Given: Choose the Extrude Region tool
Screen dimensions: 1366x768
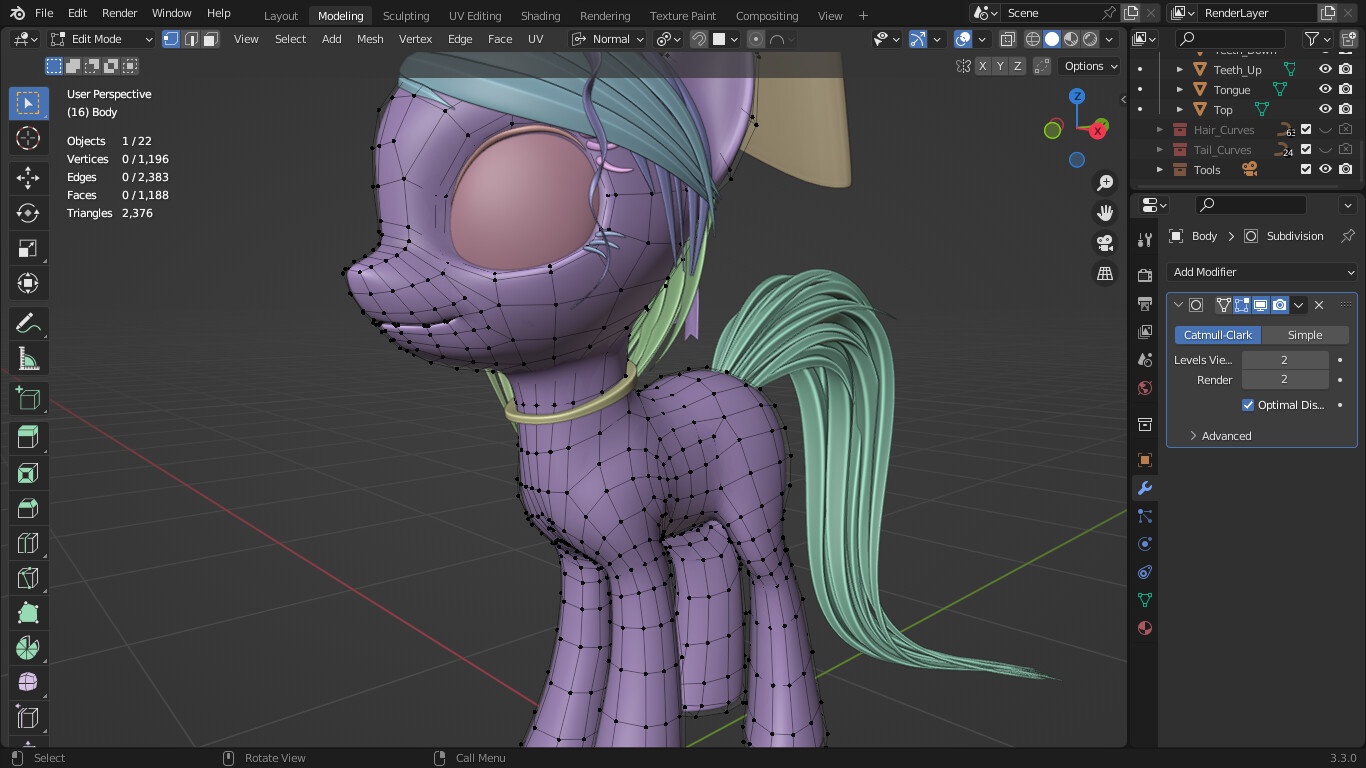Looking at the screenshot, I should click(28, 437).
